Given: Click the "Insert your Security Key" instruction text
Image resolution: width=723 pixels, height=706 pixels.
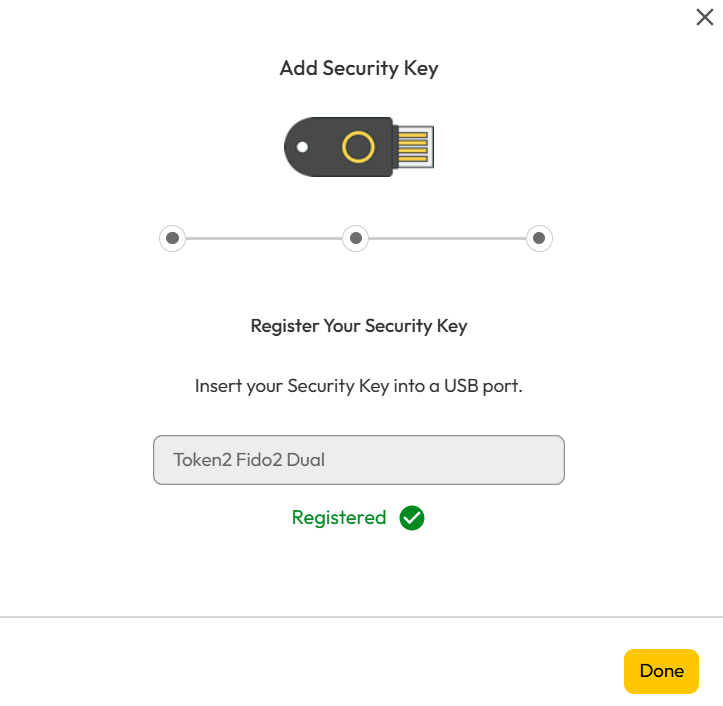Looking at the screenshot, I should [300, 386].
